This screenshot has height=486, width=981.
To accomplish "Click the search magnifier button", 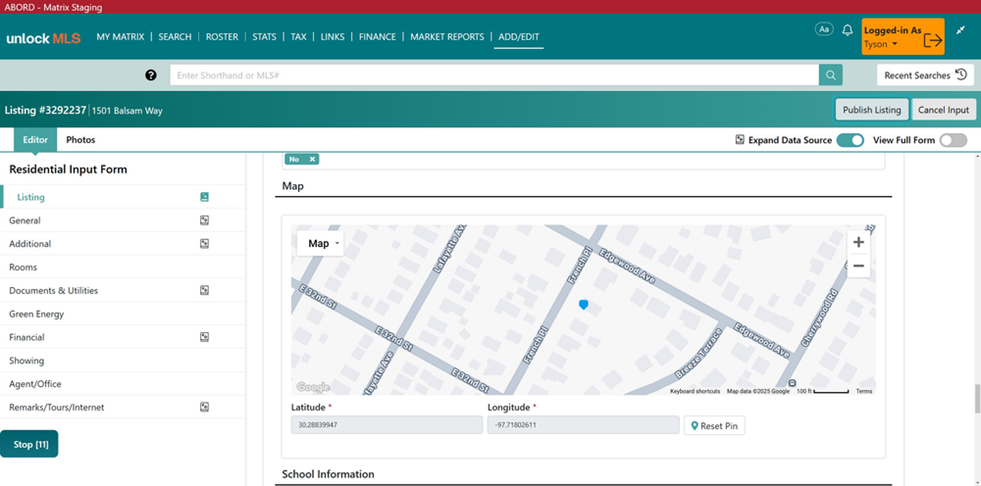I will tap(830, 75).
